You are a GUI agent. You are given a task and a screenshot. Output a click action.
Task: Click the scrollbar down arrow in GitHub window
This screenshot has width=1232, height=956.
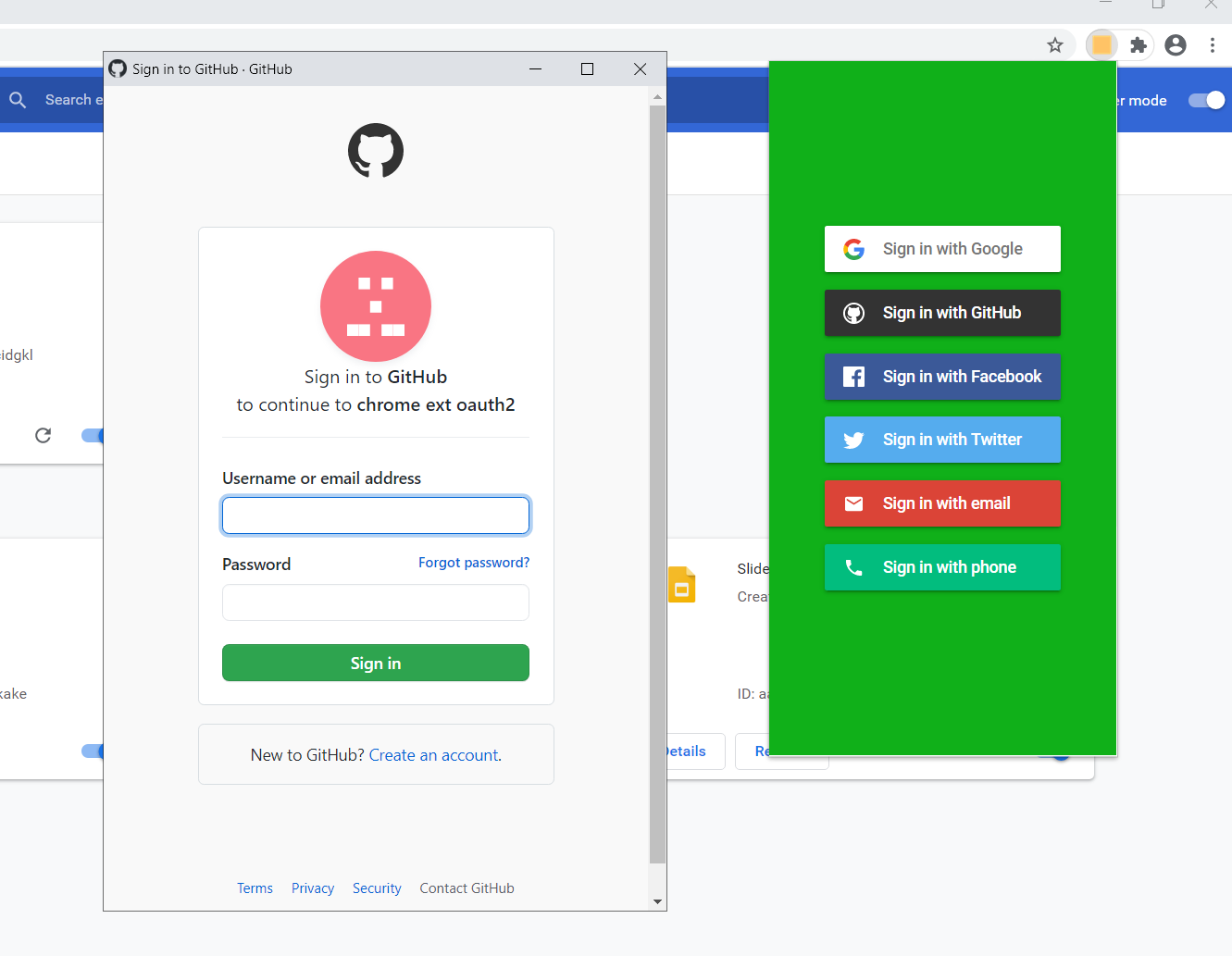click(658, 901)
